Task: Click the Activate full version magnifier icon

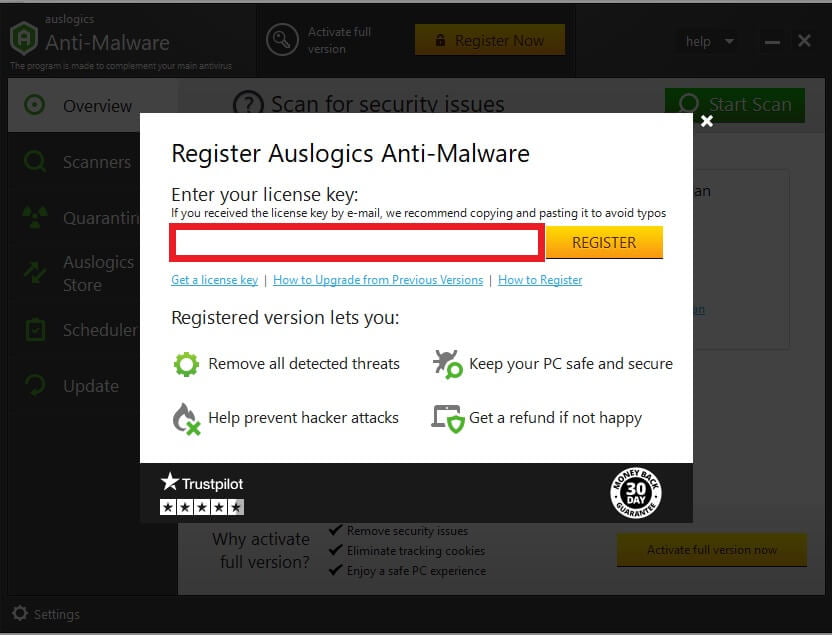Action: tap(282, 40)
